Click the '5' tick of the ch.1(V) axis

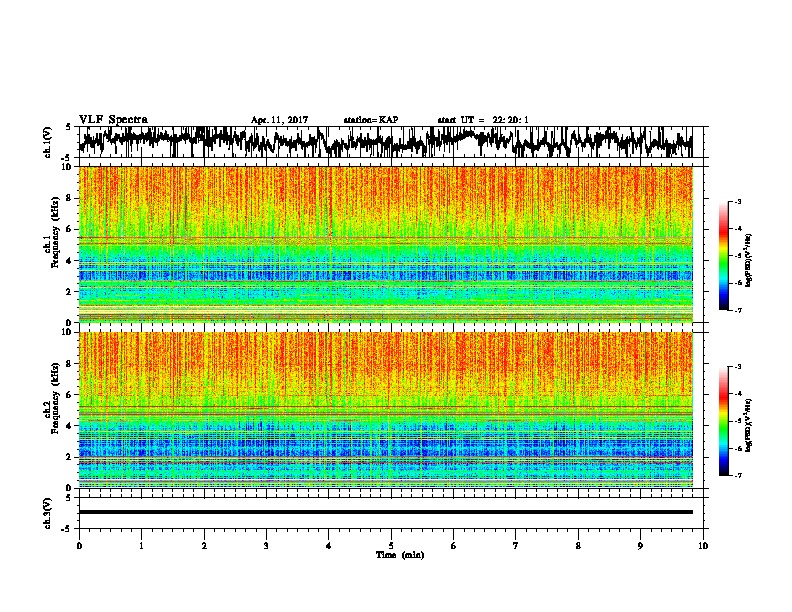tap(69, 127)
